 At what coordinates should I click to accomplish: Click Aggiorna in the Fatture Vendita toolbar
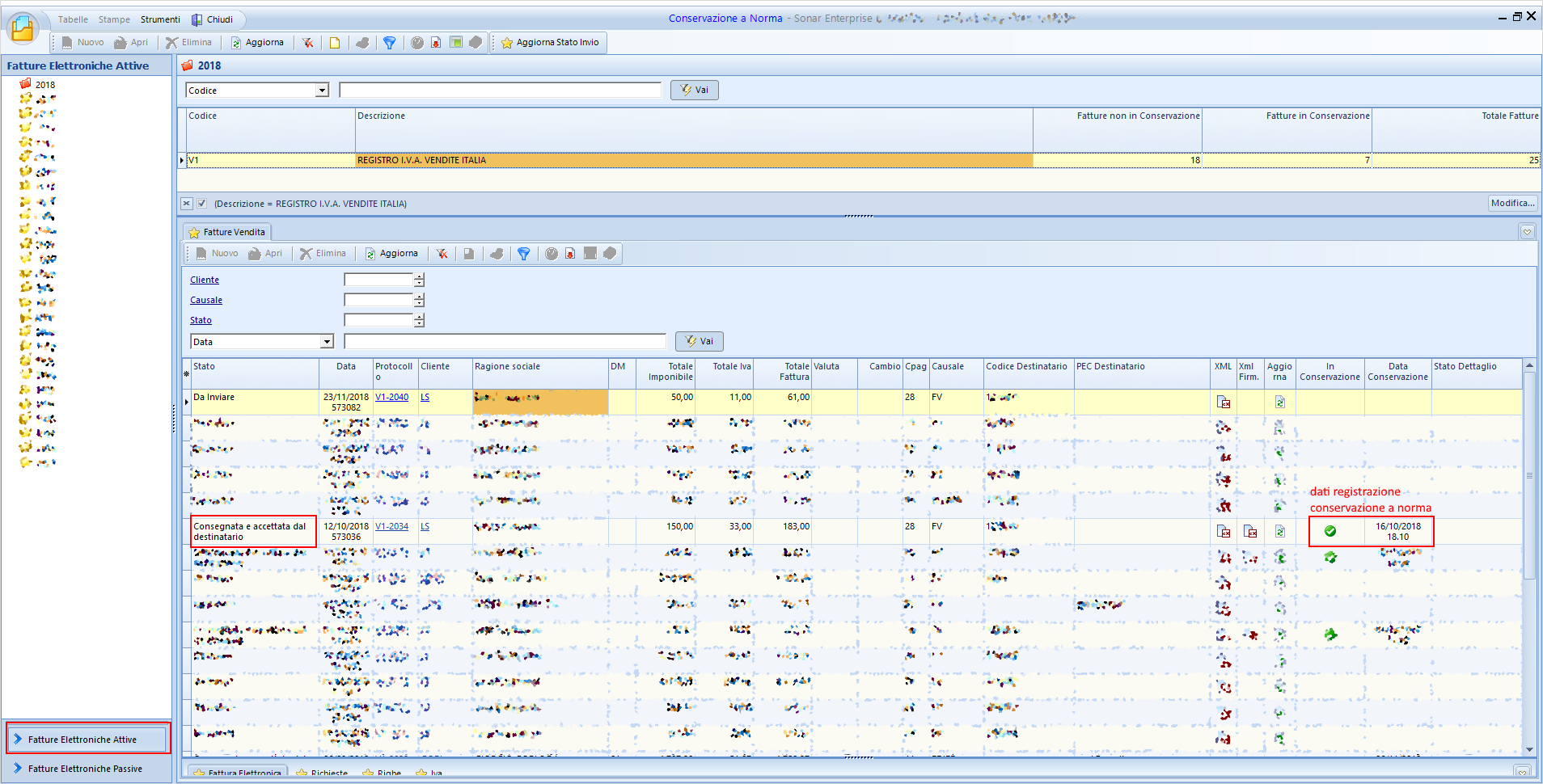click(391, 254)
